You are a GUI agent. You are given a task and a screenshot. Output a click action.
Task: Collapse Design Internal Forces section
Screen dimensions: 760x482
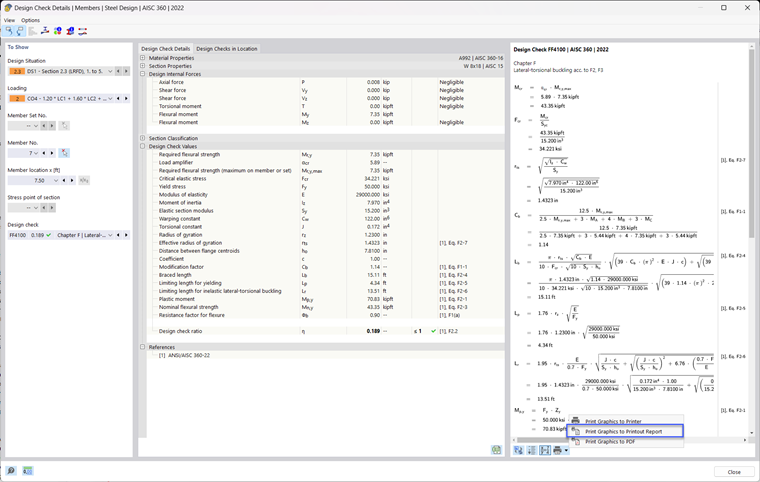coord(142,74)
